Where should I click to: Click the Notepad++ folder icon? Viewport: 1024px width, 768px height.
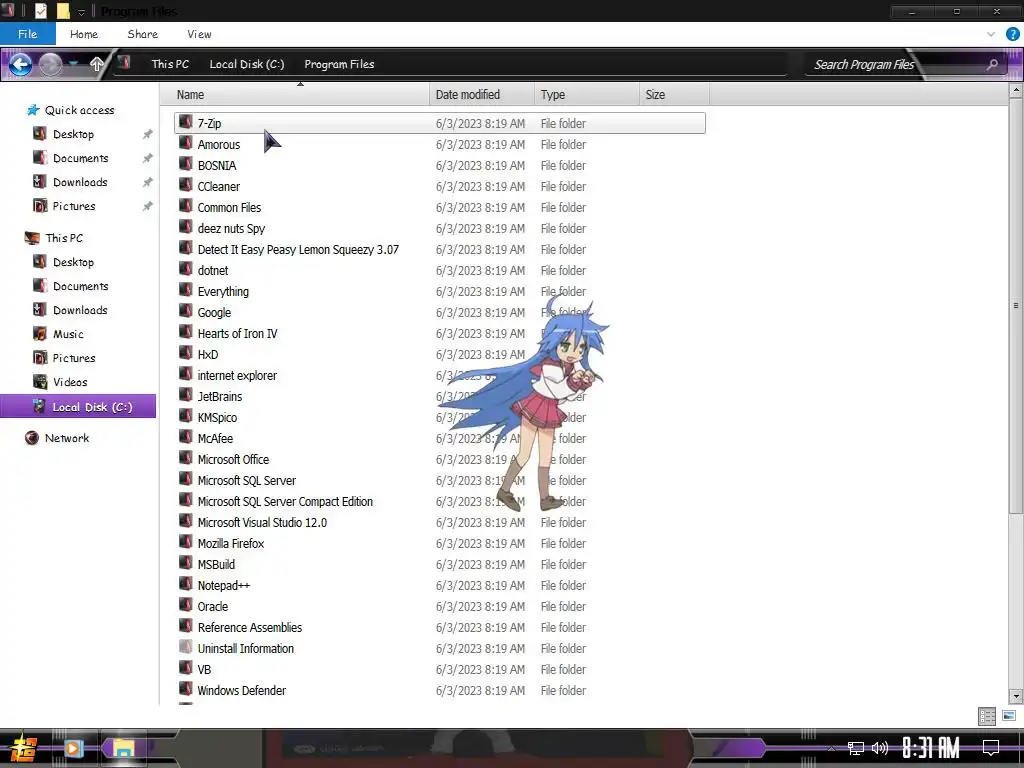(185, 584)
